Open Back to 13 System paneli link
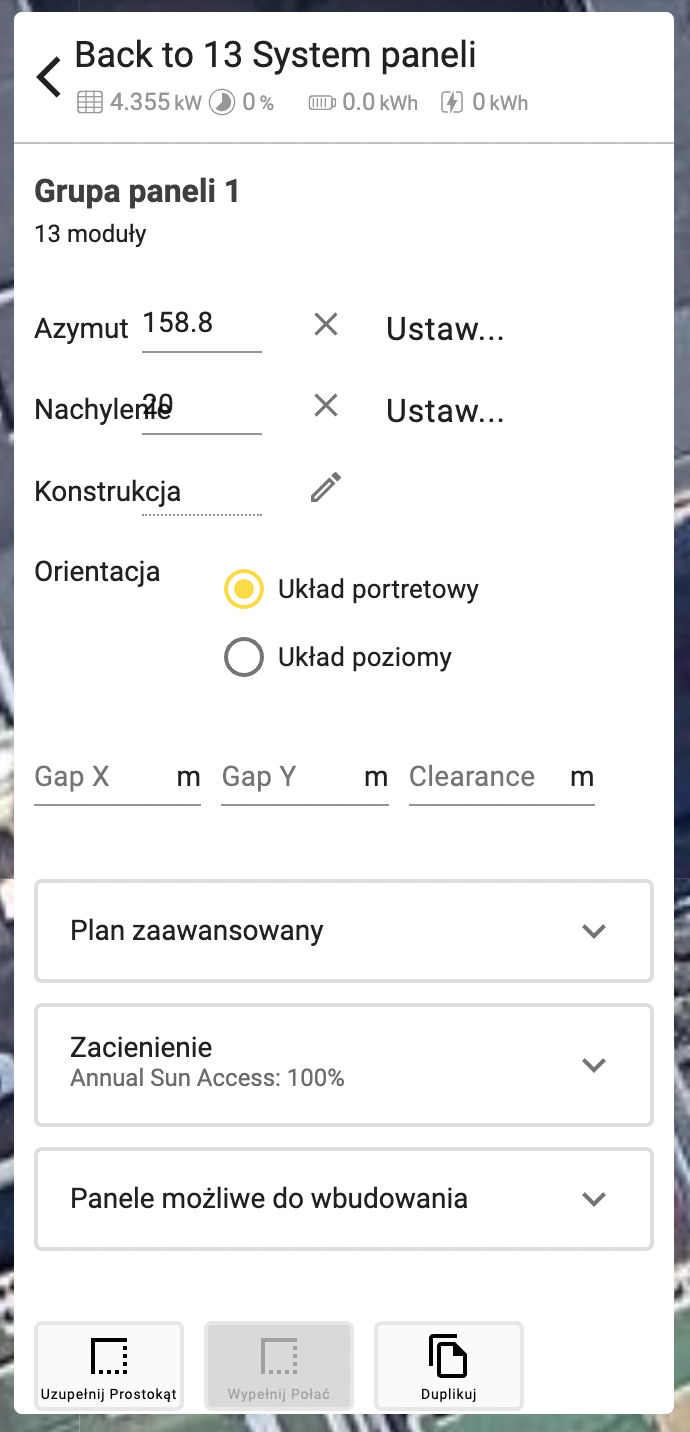The height and width of the screenshot is (1432, 690). tap(275, 55)
